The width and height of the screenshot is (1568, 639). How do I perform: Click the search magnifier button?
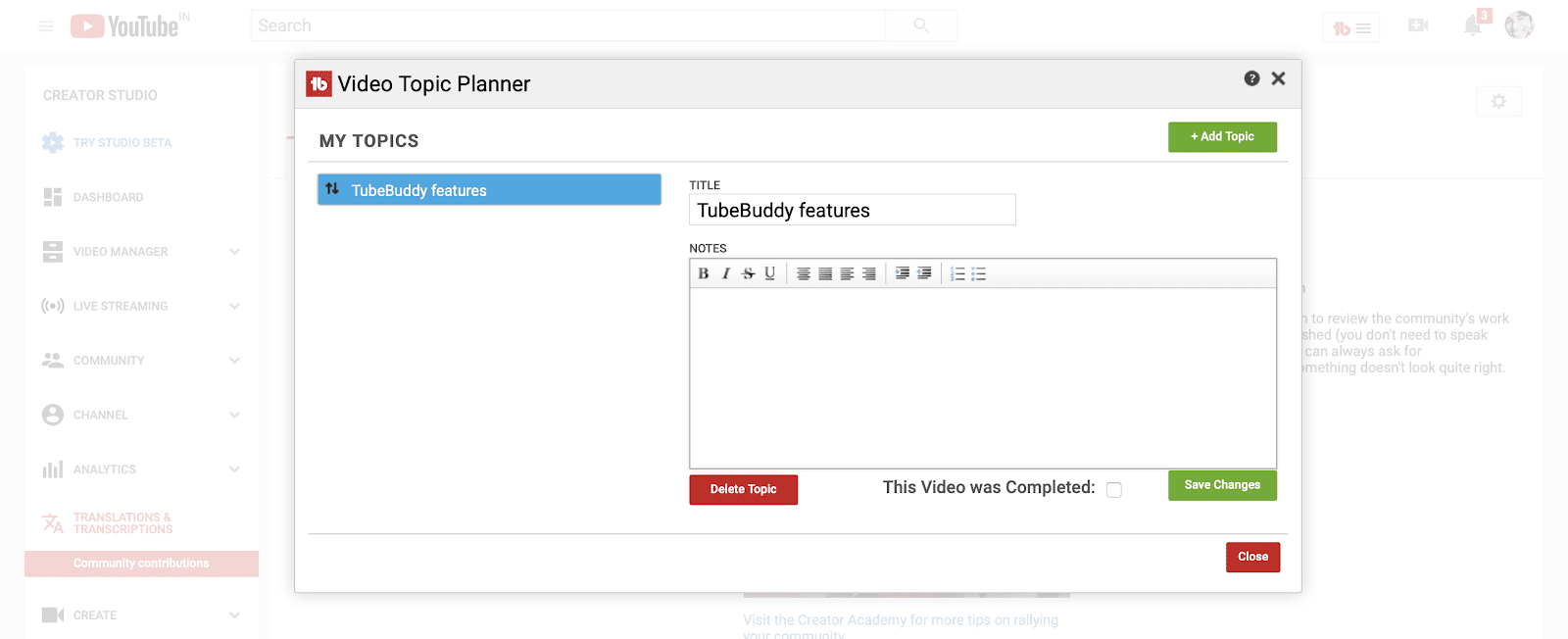point(921,25)
